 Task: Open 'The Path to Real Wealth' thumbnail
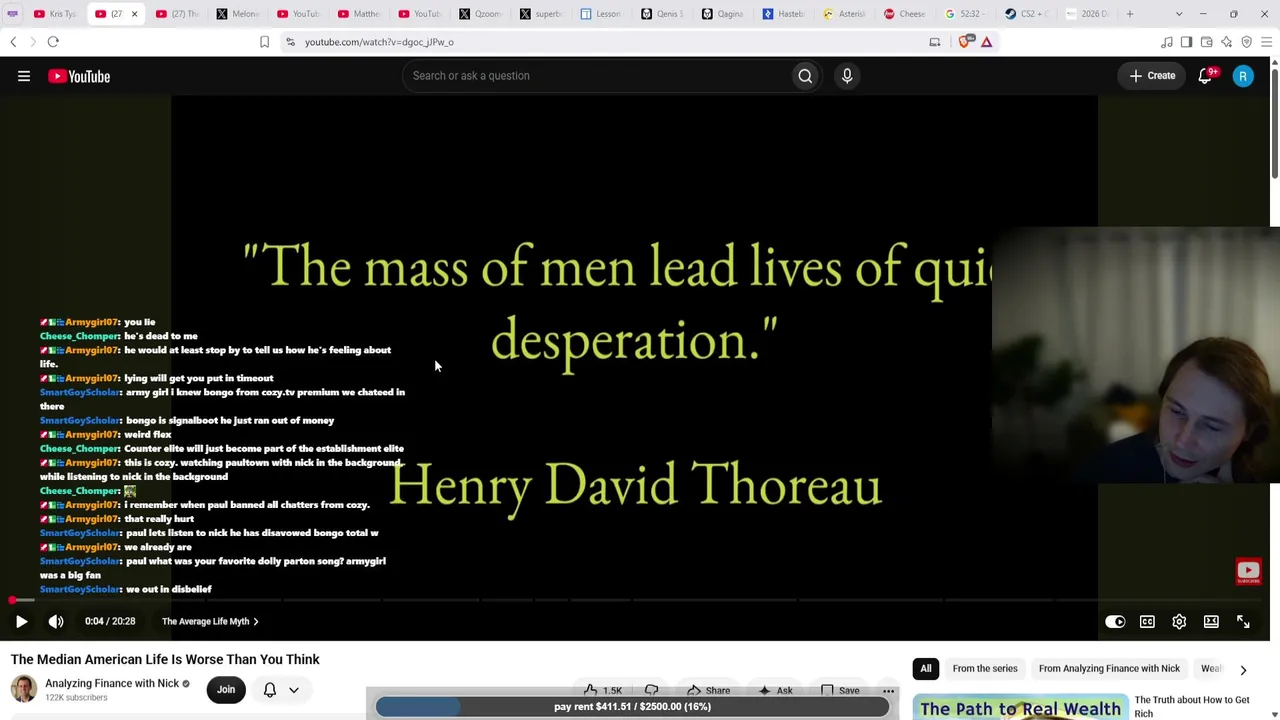point(1020,707)
